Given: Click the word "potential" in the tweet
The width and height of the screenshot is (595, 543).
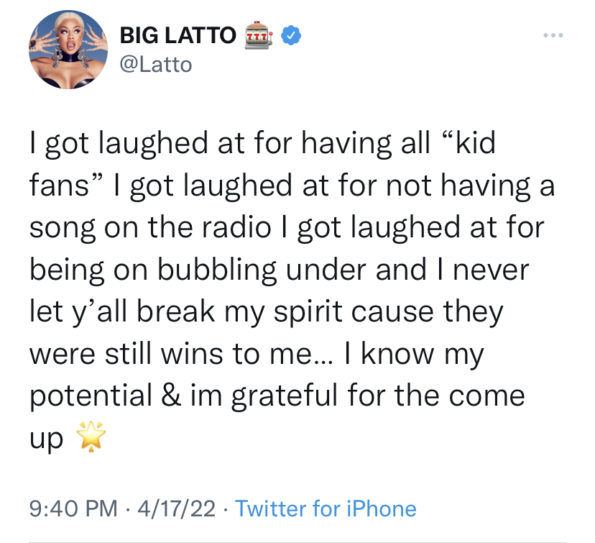Looking at the screenshot, I should [91, 397].
